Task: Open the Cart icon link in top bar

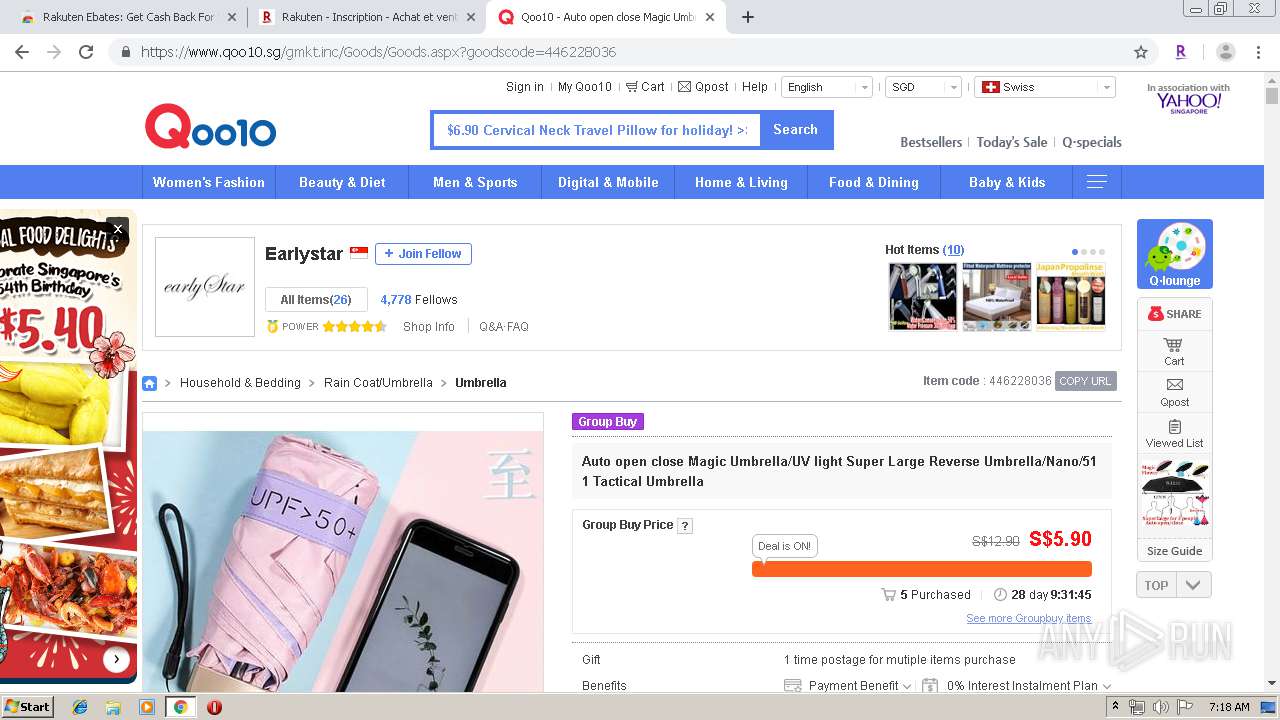Action: point(645,87)
